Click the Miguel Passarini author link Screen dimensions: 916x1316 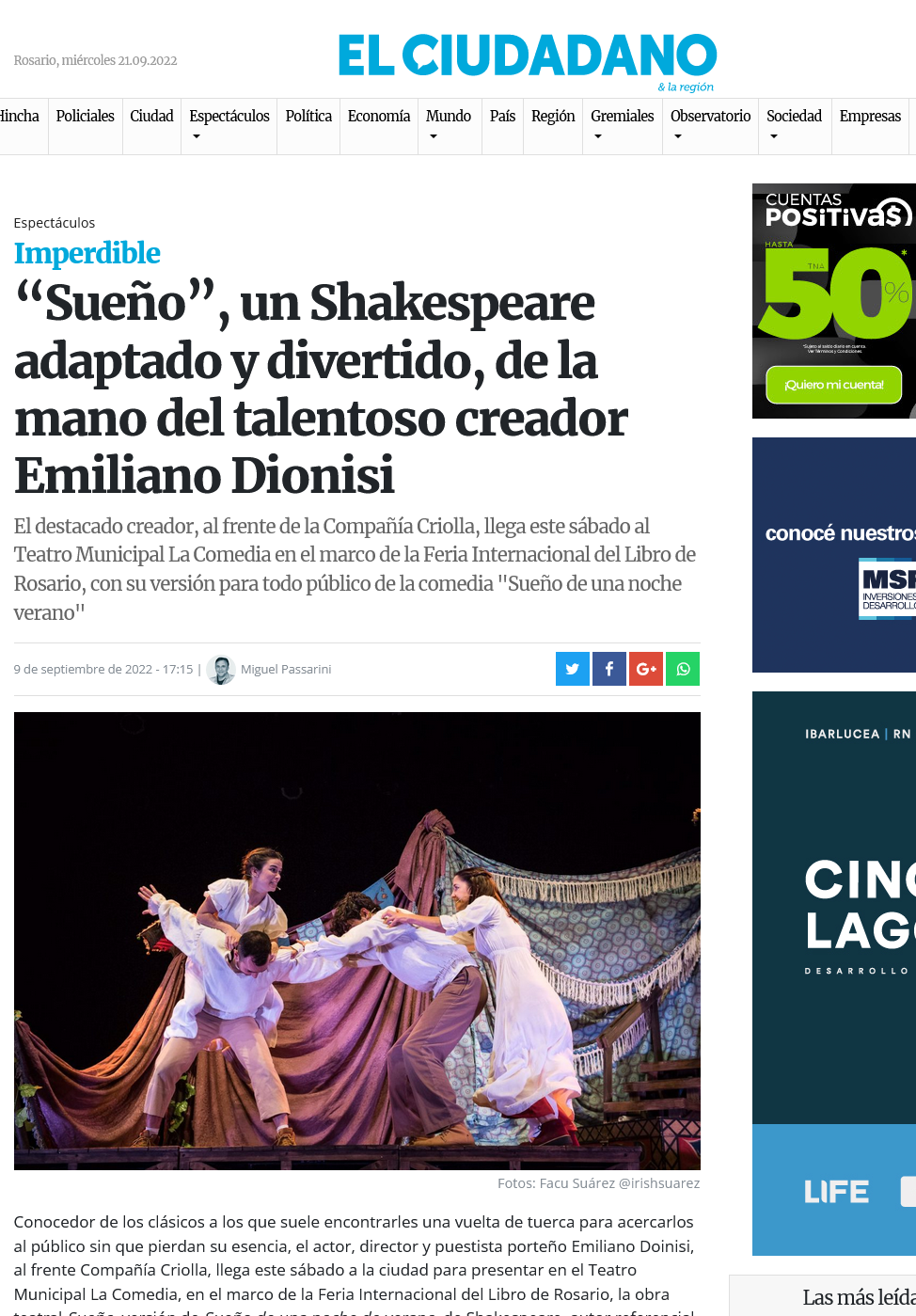[286, 669]
